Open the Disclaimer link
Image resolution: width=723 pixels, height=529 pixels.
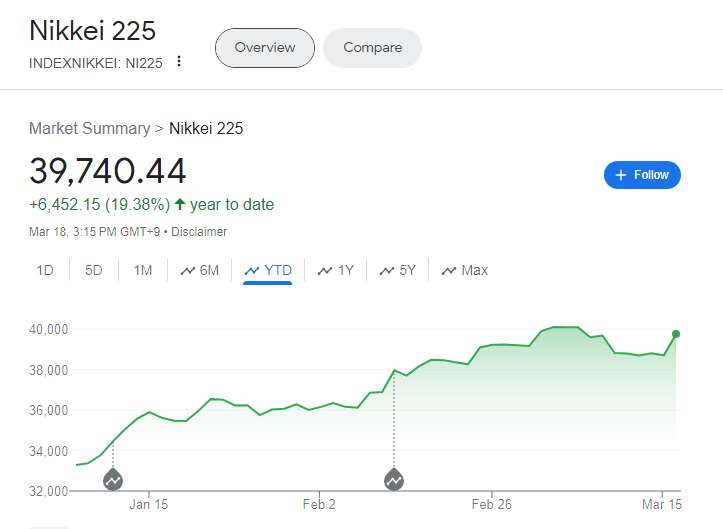point(199,231)
